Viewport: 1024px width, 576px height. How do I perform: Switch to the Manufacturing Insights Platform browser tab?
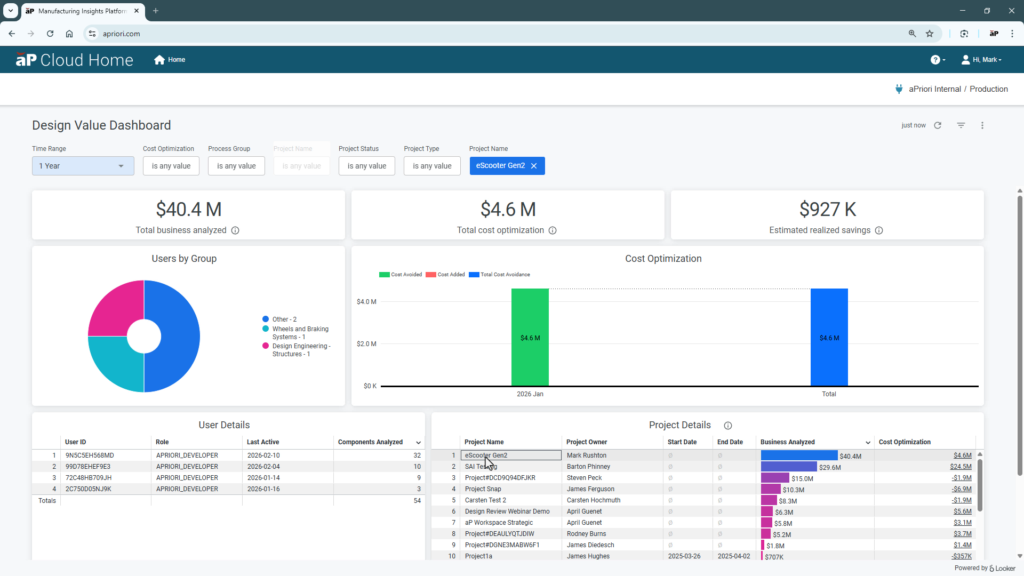click(80, 11)
